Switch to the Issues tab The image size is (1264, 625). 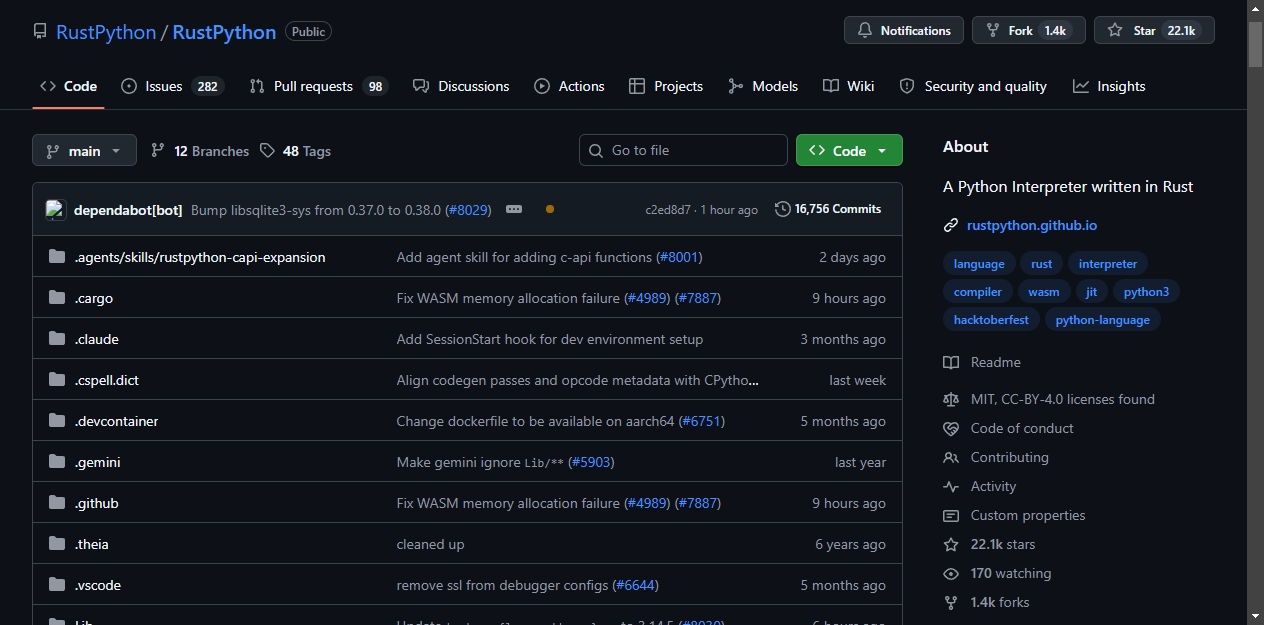pyautogui.click(x=172, y=86)
